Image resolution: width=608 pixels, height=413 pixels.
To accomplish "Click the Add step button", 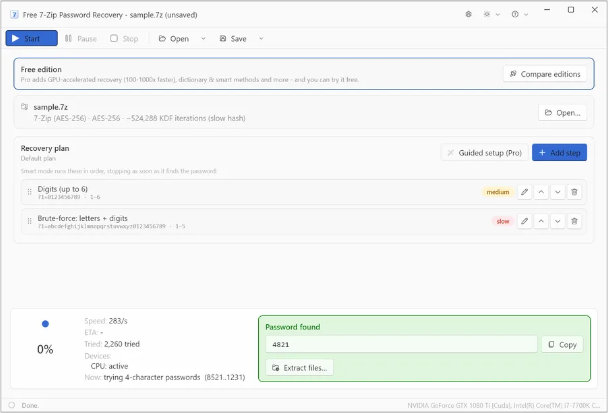I will tap(559, 153).
